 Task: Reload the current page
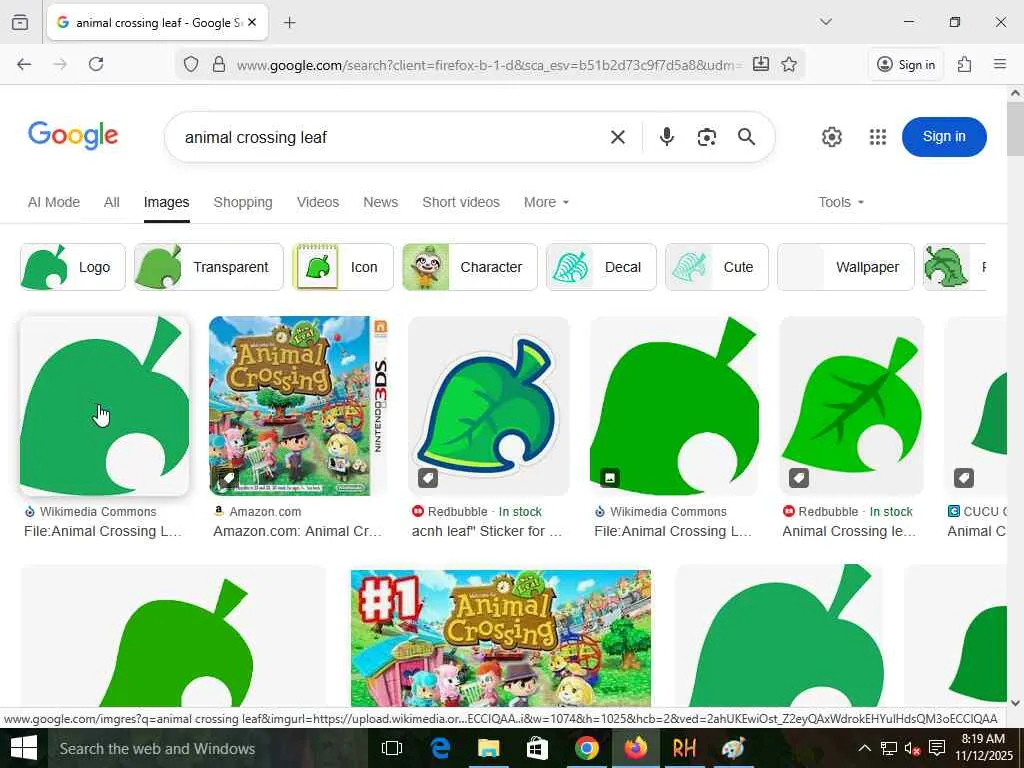pyautogui.click(x=96, y=64)
